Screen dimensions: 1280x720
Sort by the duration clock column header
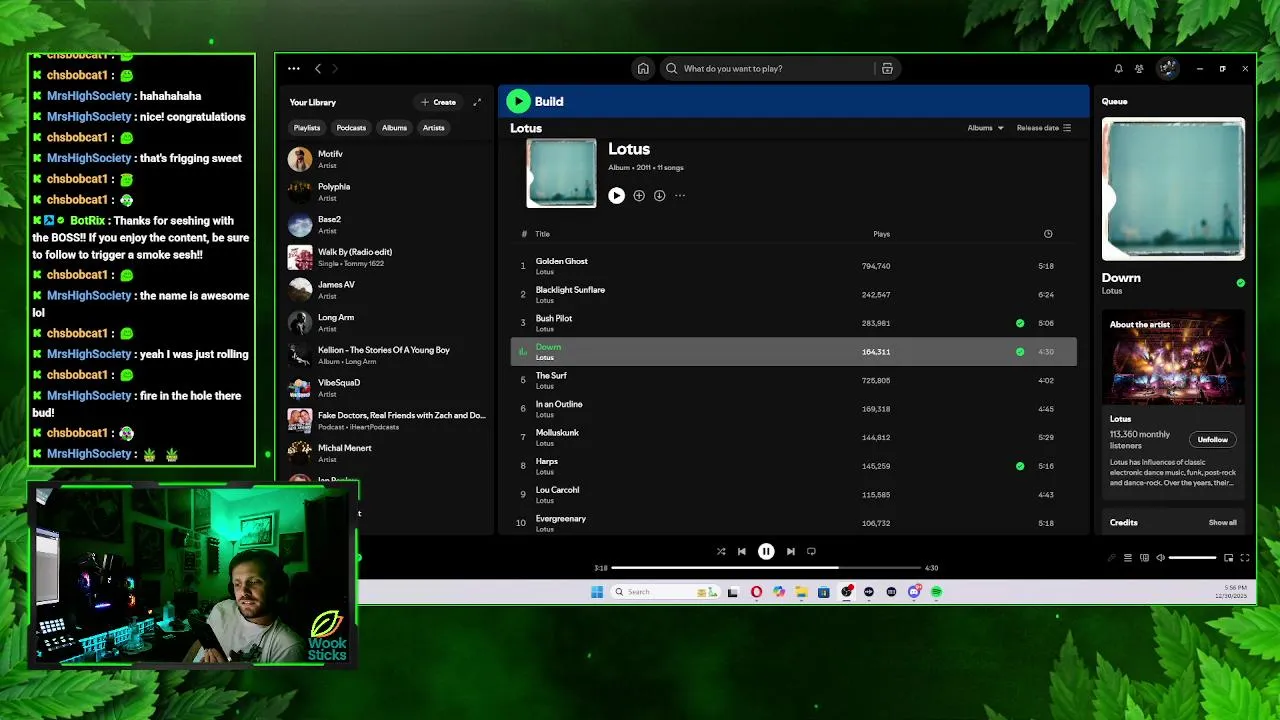pyautogui.click(x=1047, y=234)
